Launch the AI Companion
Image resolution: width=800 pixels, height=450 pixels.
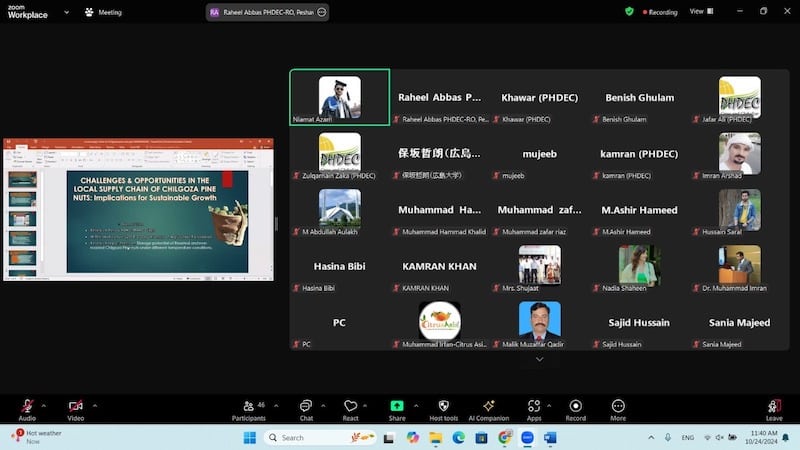pyautogui.click(x=489, y=406)
